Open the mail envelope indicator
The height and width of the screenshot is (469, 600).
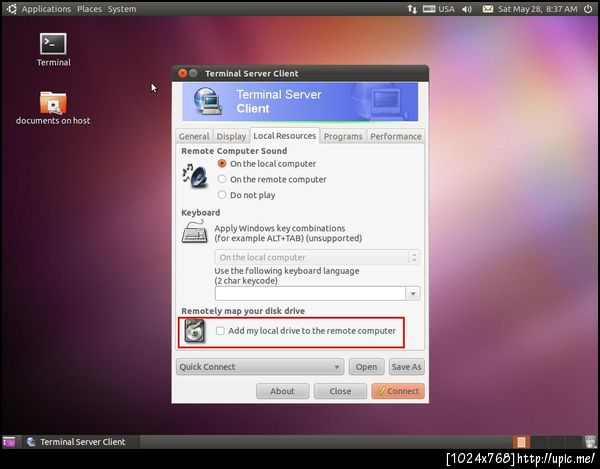[488, 9]
